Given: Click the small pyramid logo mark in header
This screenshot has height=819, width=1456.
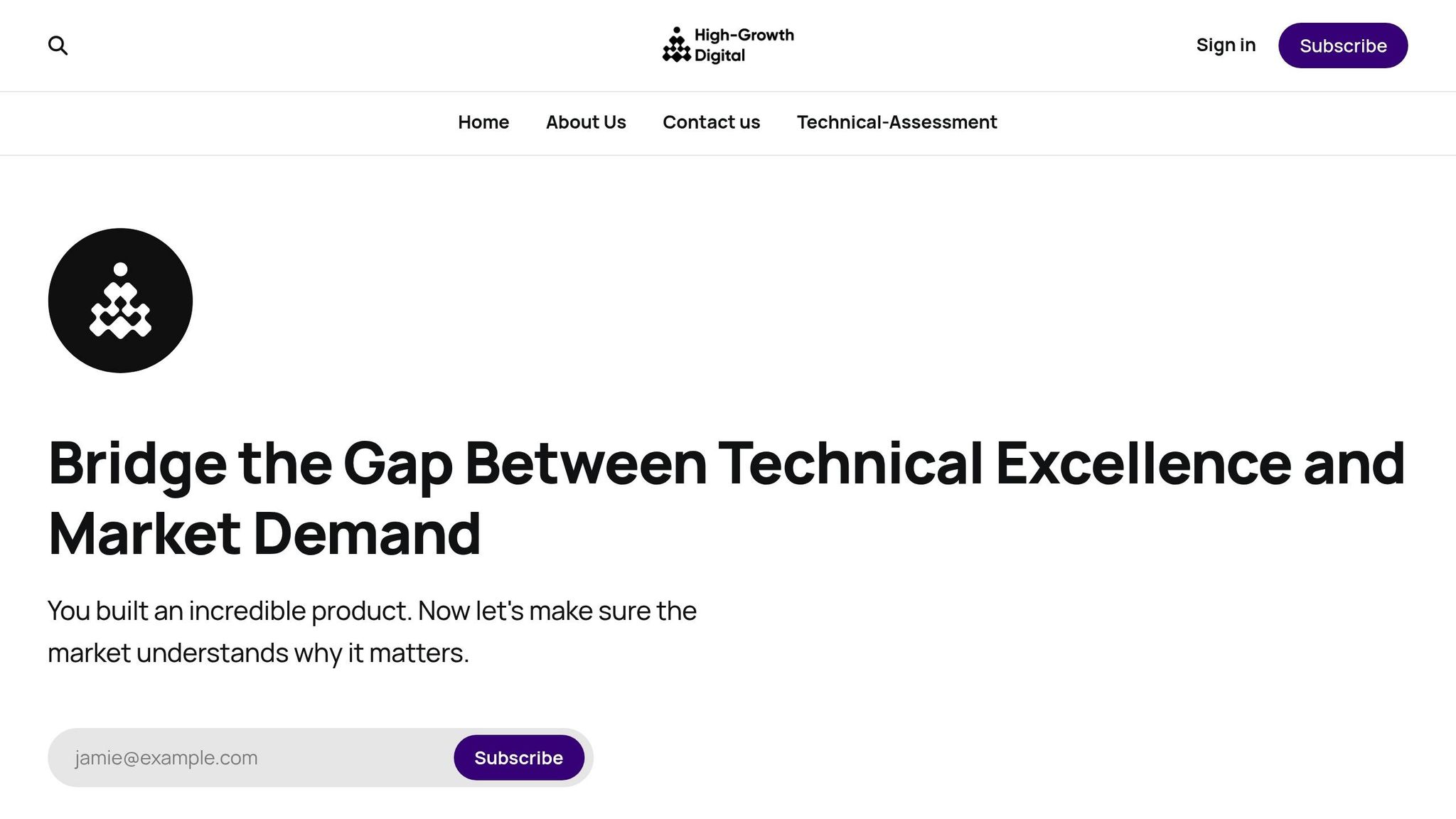Looking at the screenshot, I should coord(676,45).
